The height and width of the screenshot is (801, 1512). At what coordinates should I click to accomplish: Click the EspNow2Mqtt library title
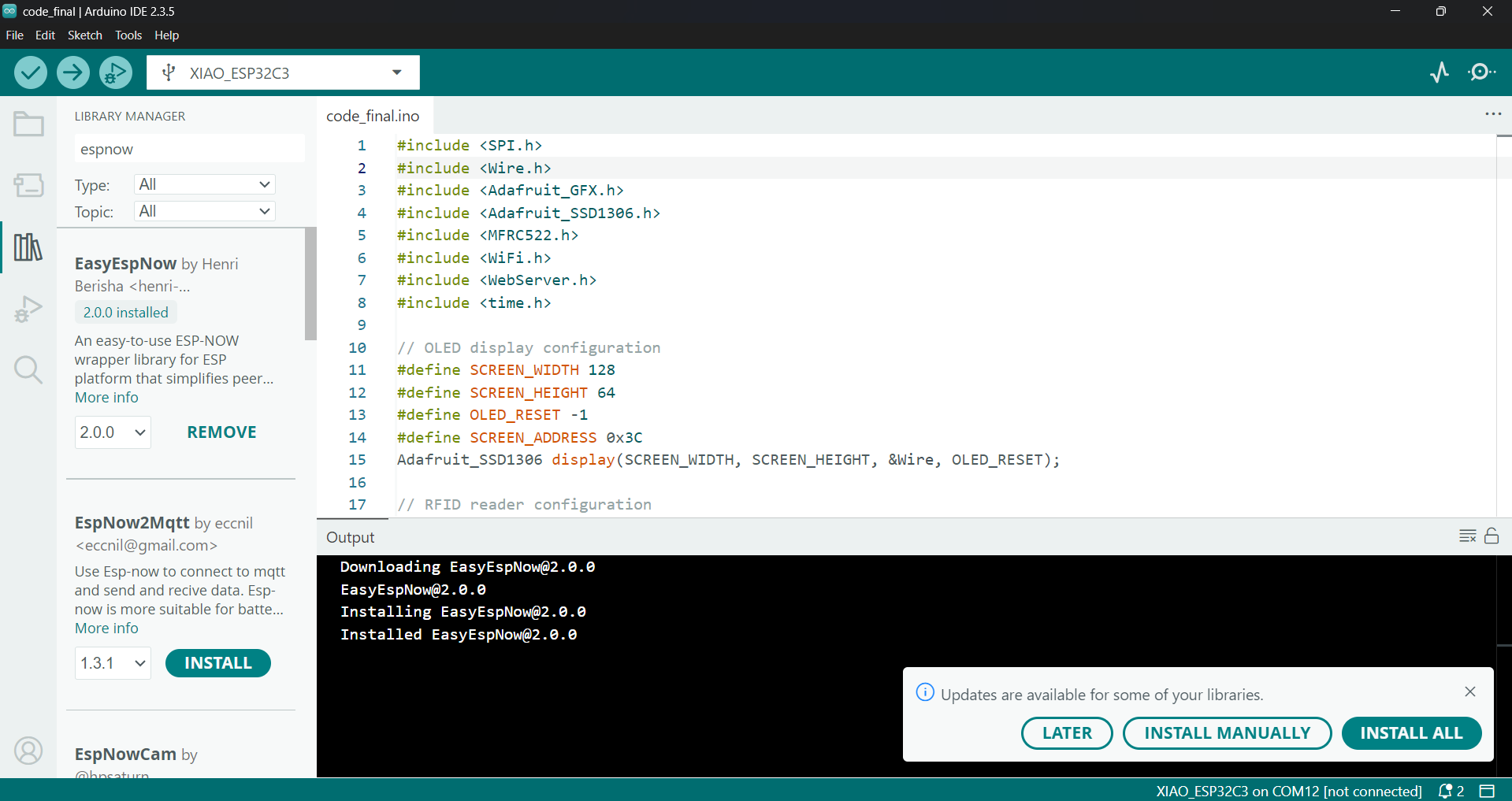[132, 522]
